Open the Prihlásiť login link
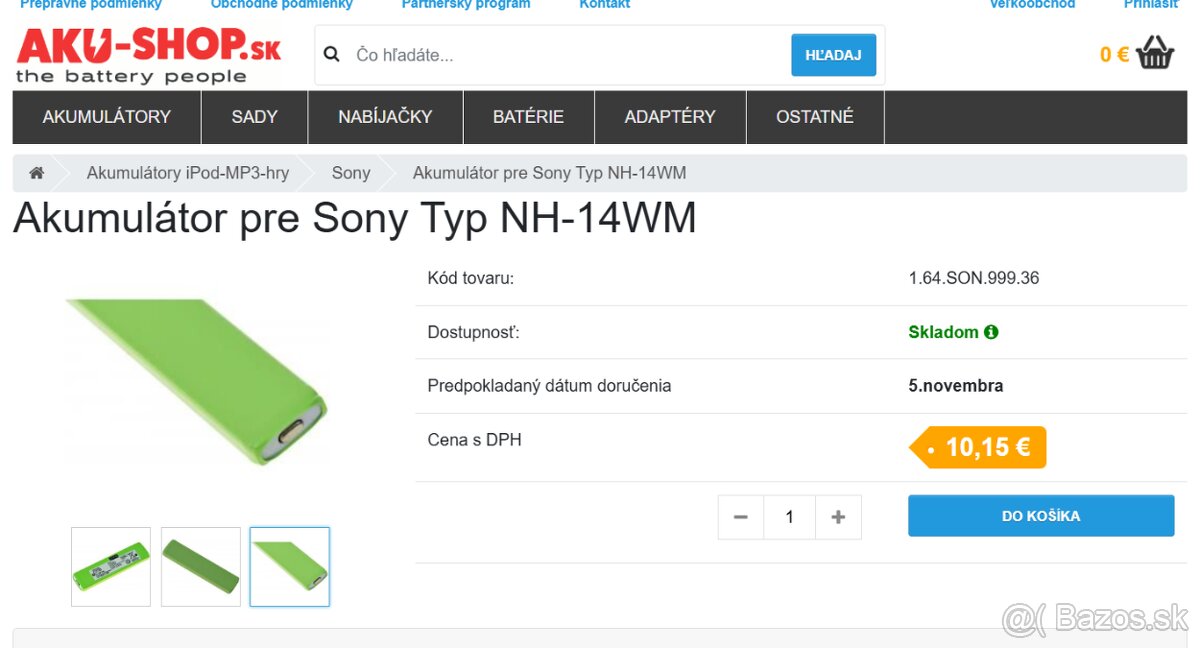Image resolution: width=1200 pixels, height=648 pixels. [1150, 4]
